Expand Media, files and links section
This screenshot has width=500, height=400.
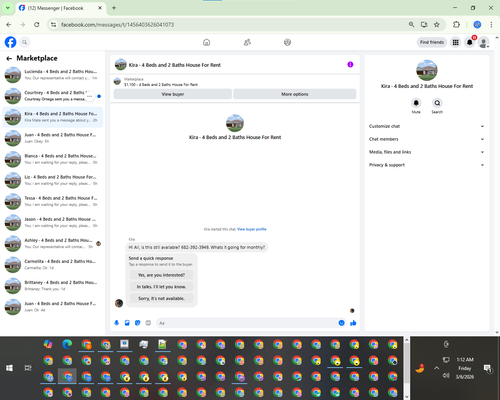pos(426,152)
